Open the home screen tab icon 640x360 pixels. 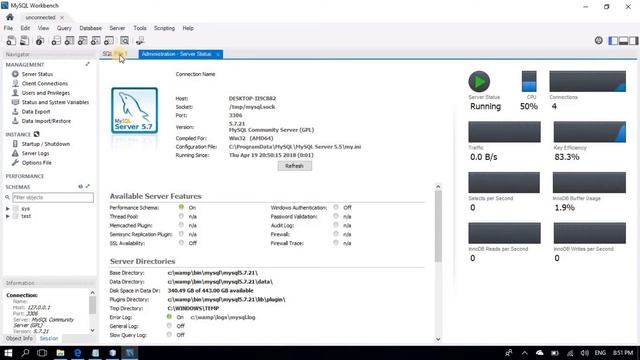click(x=10, y=17)
